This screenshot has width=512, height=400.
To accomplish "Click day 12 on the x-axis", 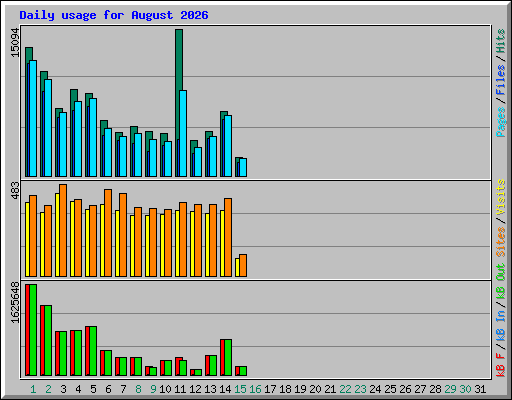I will click(x=195, y=389).
